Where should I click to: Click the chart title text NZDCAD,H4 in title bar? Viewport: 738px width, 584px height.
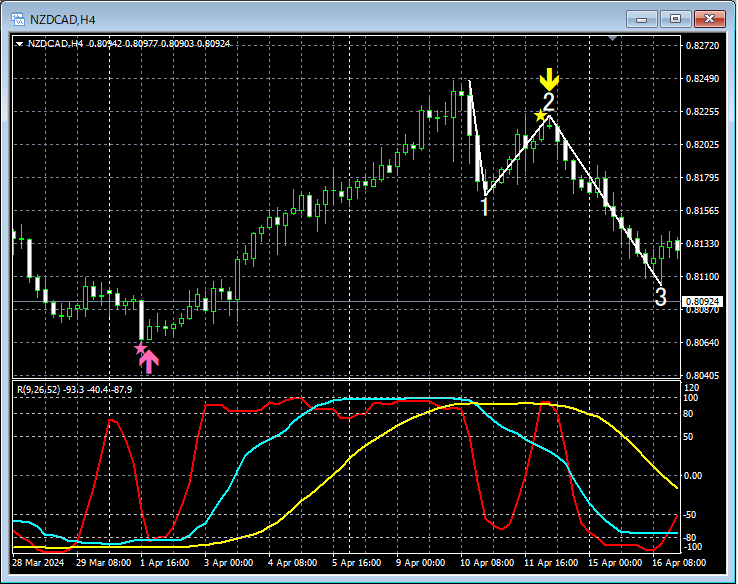[x=63, y=20]
